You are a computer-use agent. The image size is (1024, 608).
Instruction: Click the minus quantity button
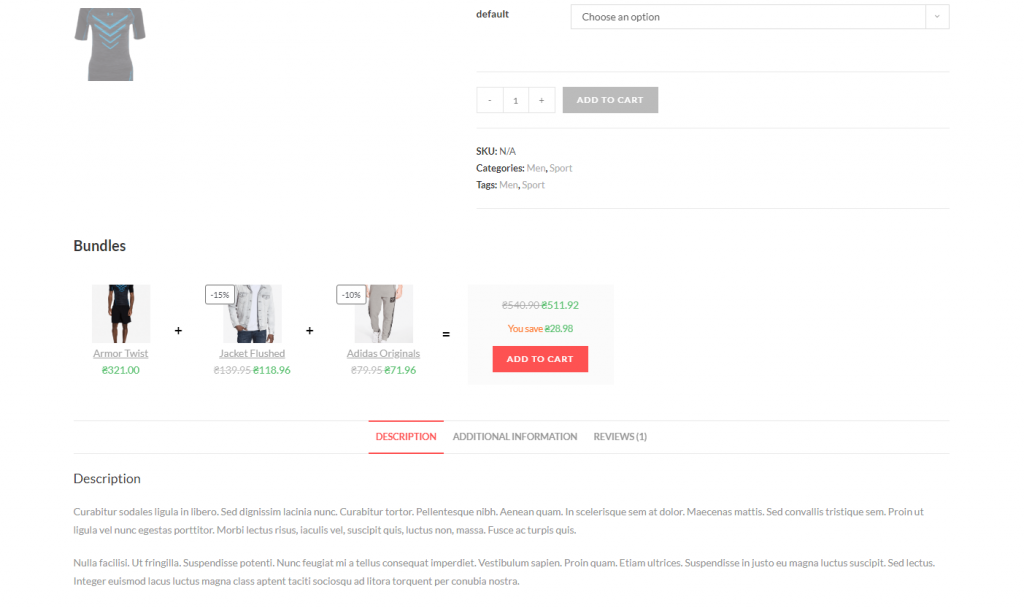489,99
